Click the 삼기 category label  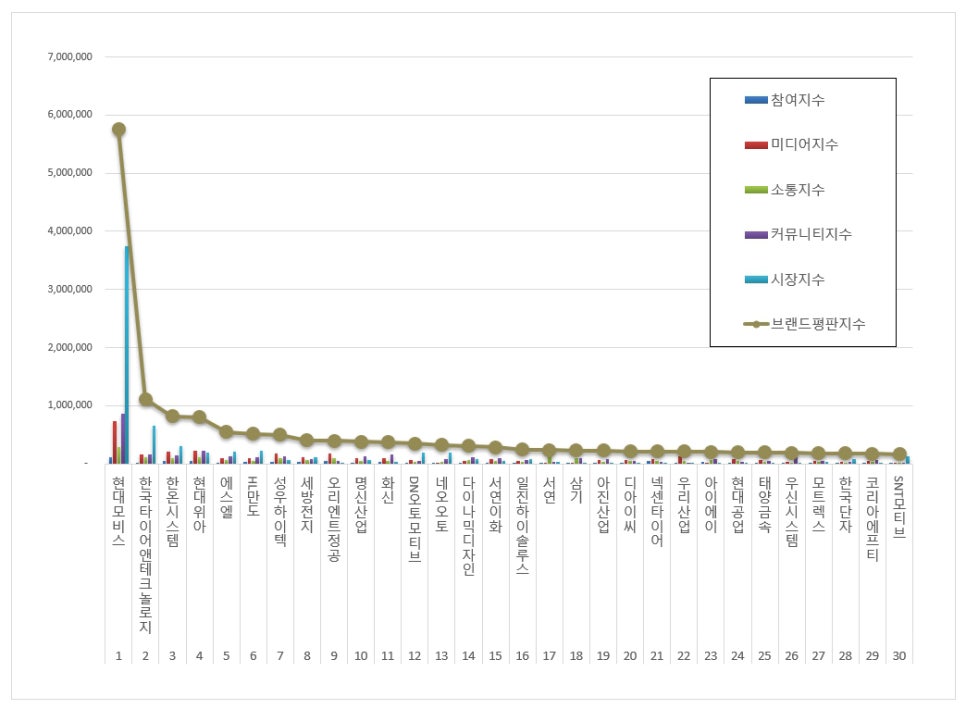[576, 489]
